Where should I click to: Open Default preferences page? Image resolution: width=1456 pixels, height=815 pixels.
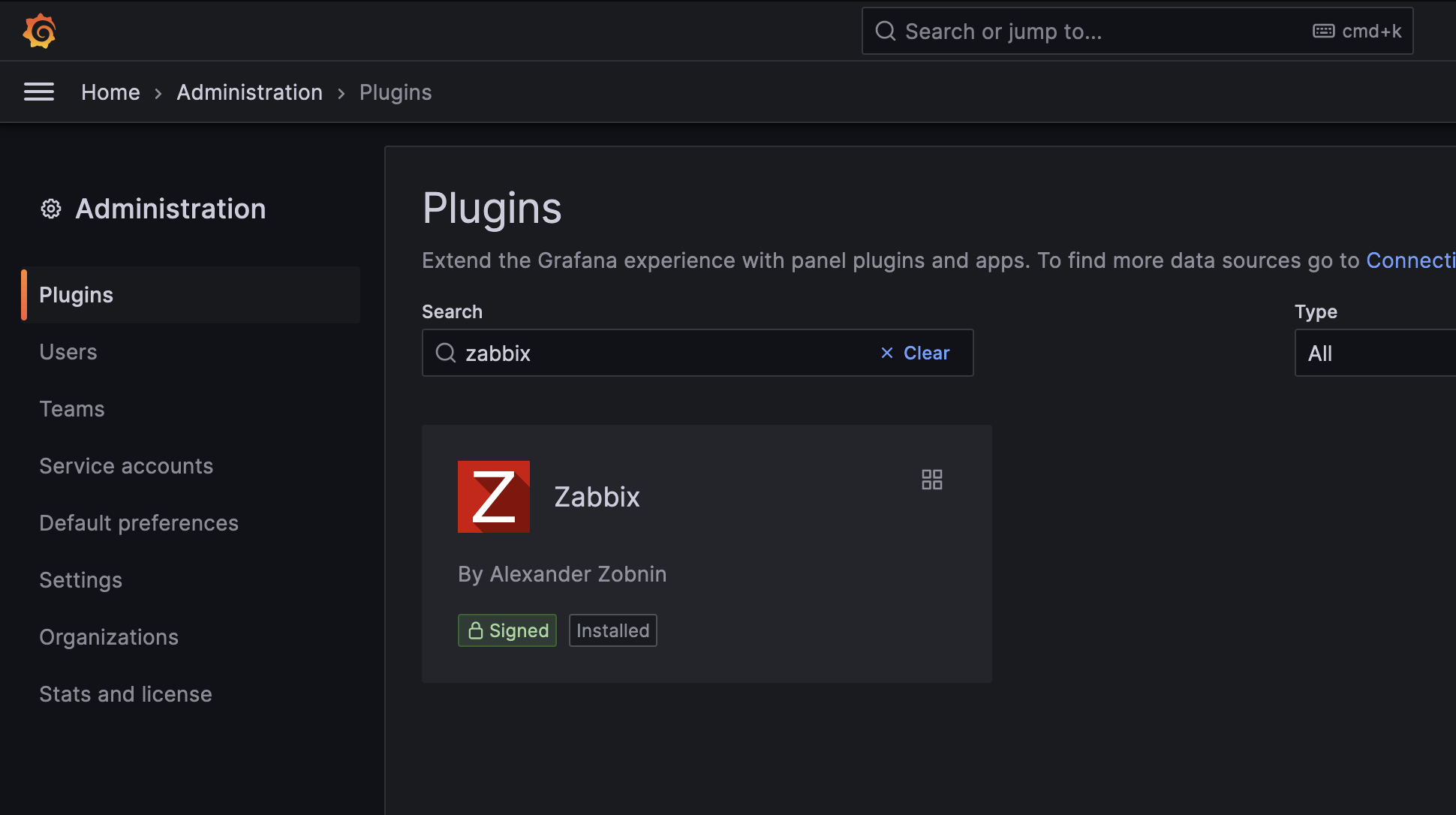pyautogui.click(x=139, y=522)
